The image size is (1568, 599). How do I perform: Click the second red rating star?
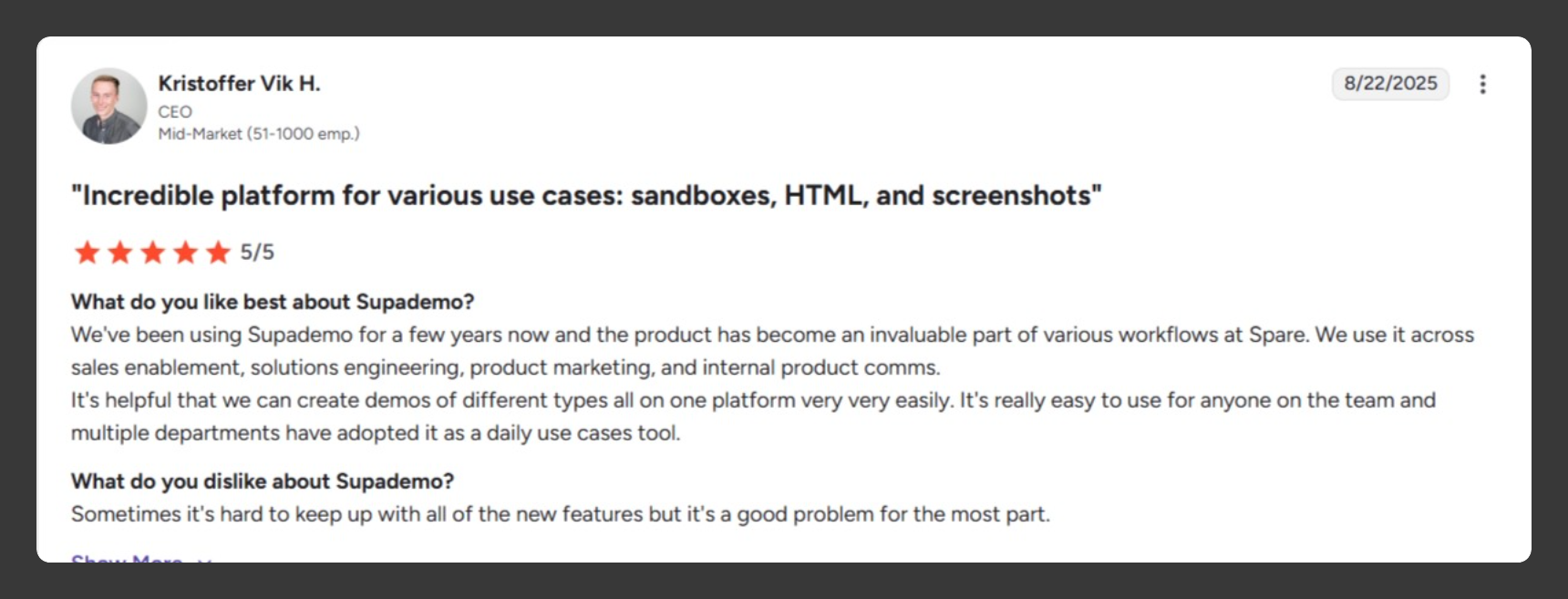pos(119,253)
